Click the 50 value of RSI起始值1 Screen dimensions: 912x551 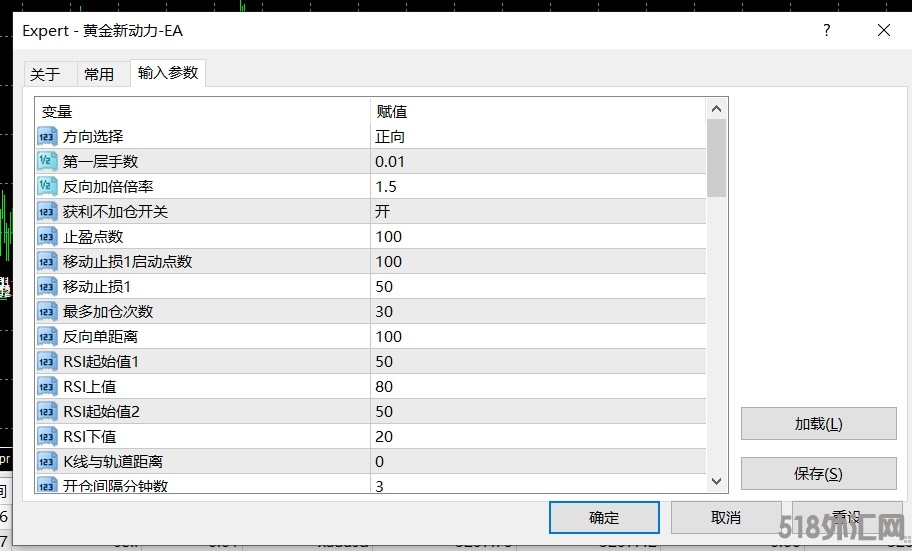coord(384,362)
